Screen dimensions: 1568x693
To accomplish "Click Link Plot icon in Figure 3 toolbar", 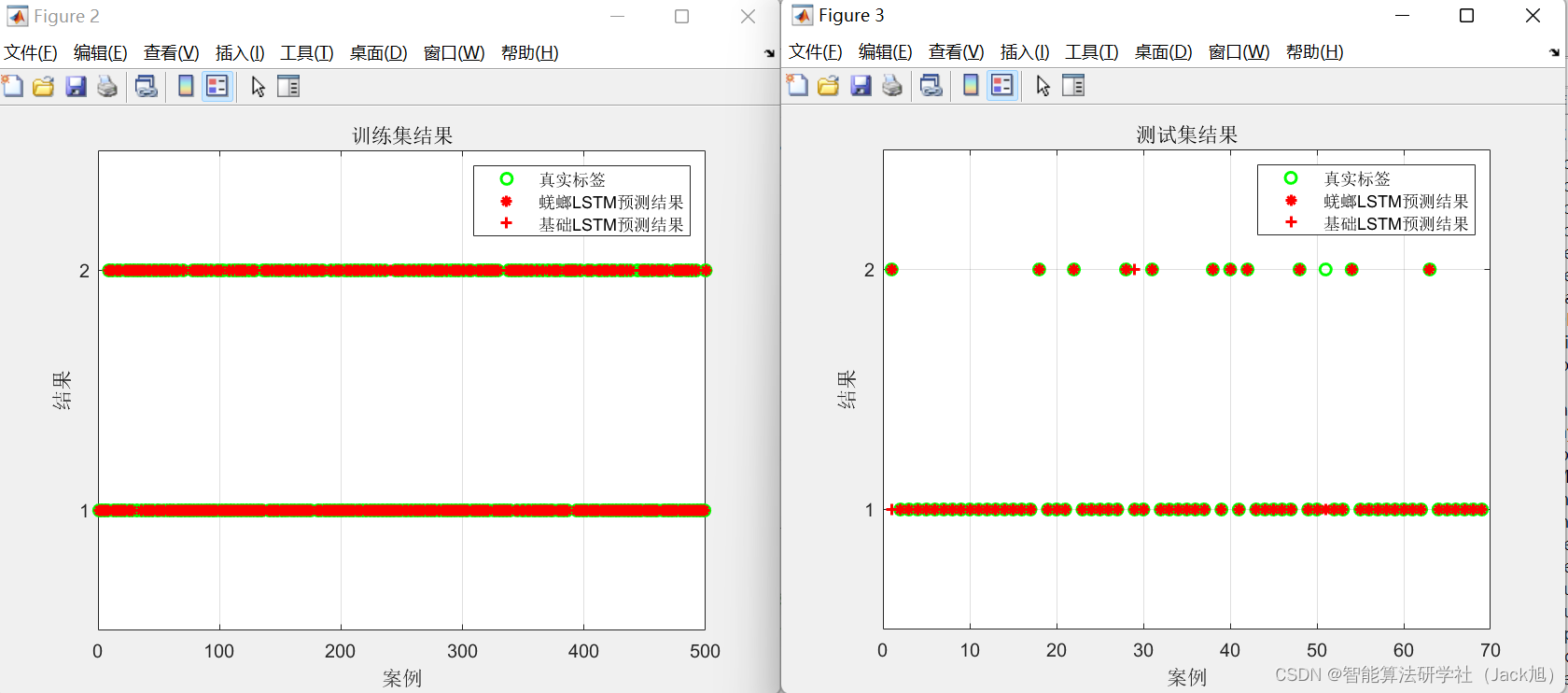I will (x=931, y=86).
